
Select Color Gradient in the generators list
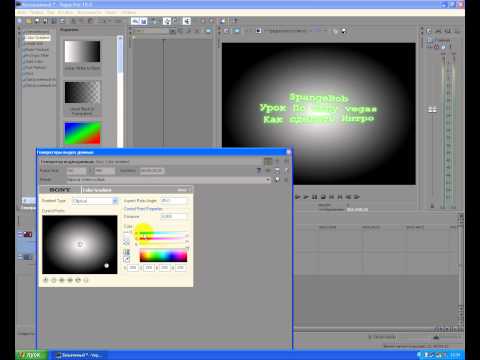pos(37,38)
